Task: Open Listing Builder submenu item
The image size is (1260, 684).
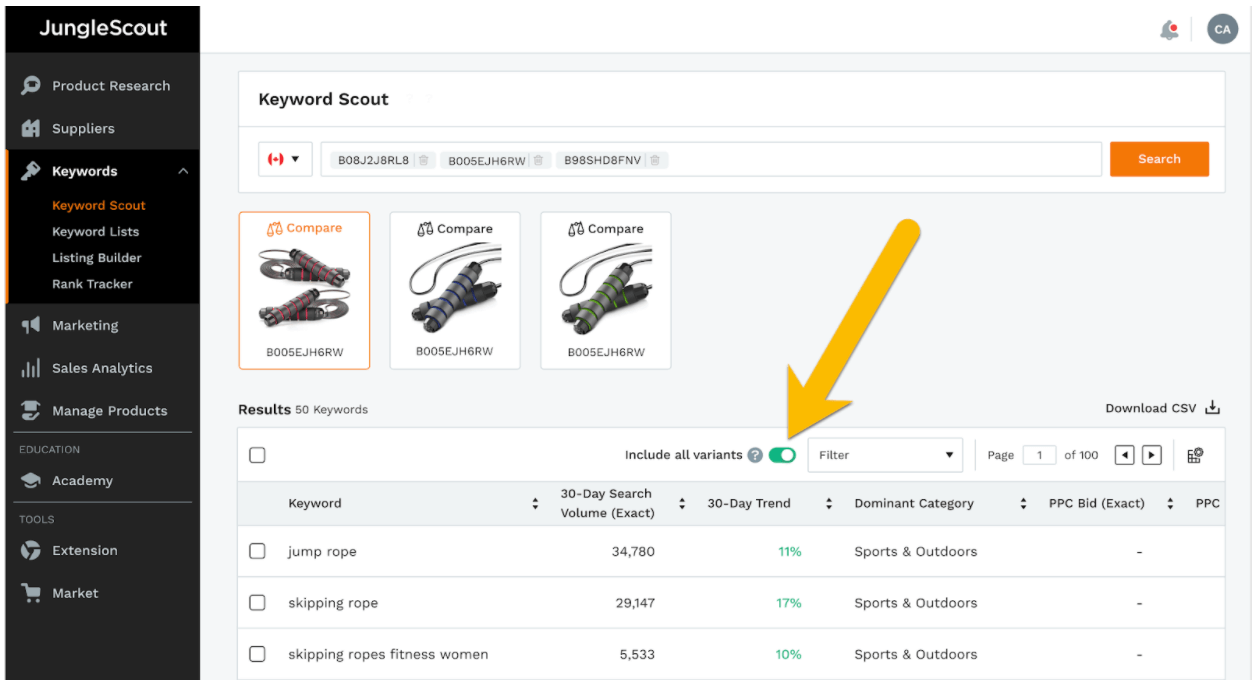Action: [97, 257]
